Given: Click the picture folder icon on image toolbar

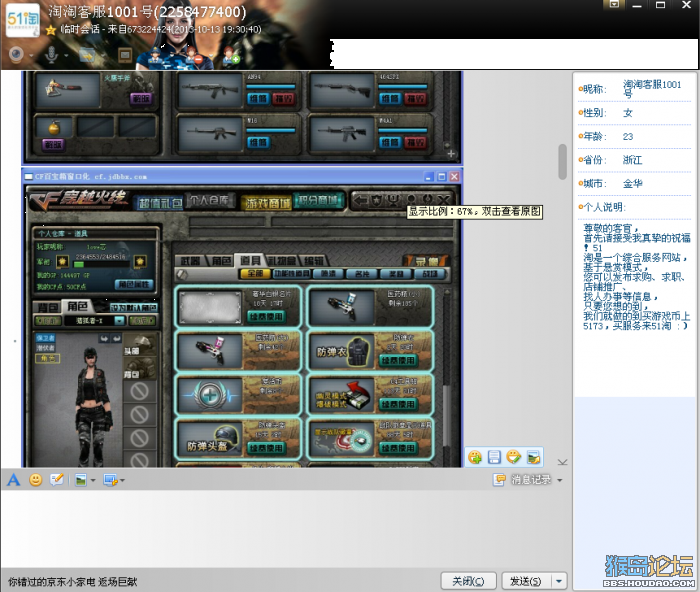Looking at the screenshot, I should (533, 457).
